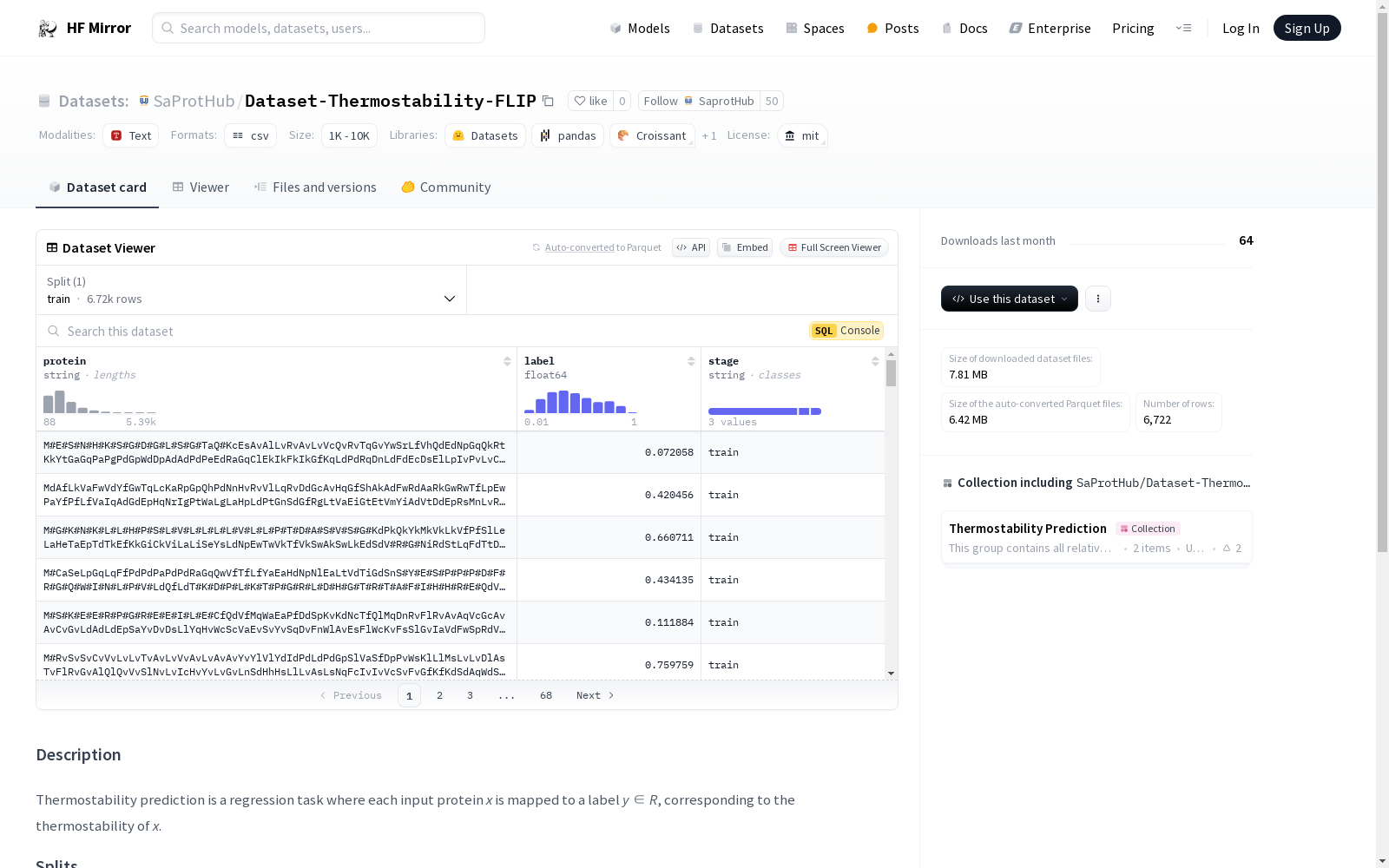Show the +1 additional libraries
Image resolution: width=1389 pixels, height=868 pixels.
[709, 135]
